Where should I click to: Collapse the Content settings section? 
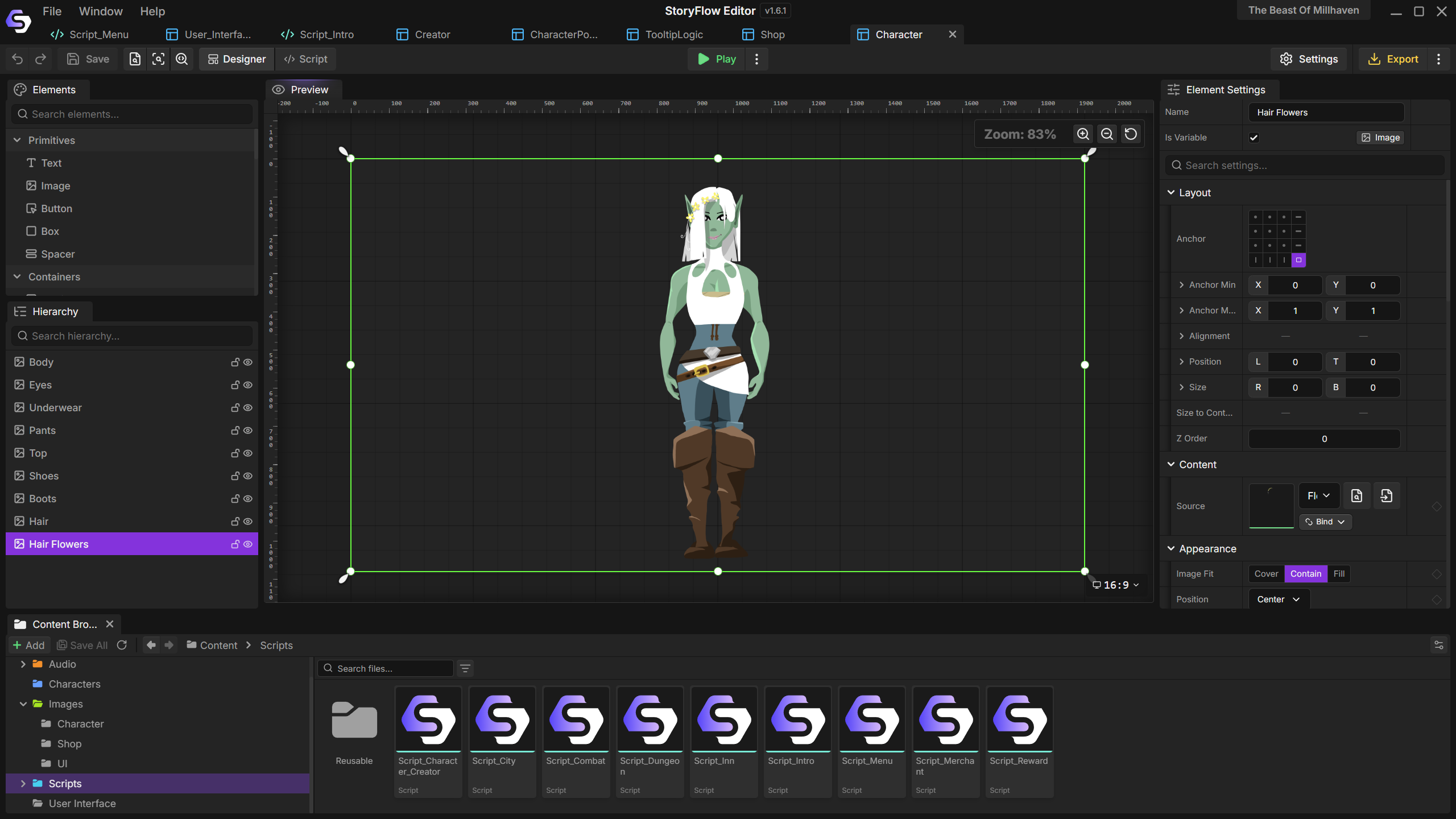coord(1171,464)
